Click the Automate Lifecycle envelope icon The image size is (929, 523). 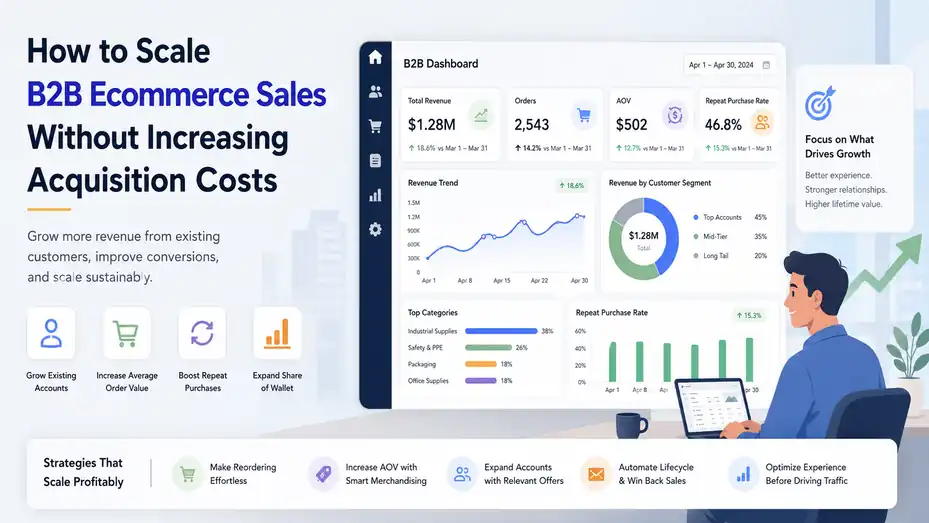click(x=596, y=474)
